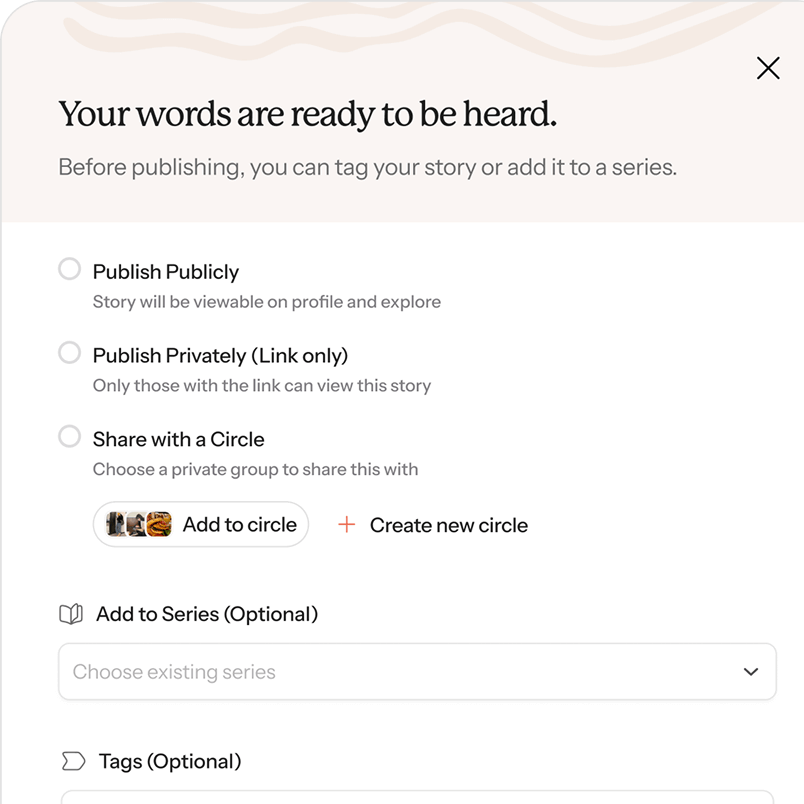Close the publish dialog with the X icon
Screen dimensions: 804x804
click(768, 68)
